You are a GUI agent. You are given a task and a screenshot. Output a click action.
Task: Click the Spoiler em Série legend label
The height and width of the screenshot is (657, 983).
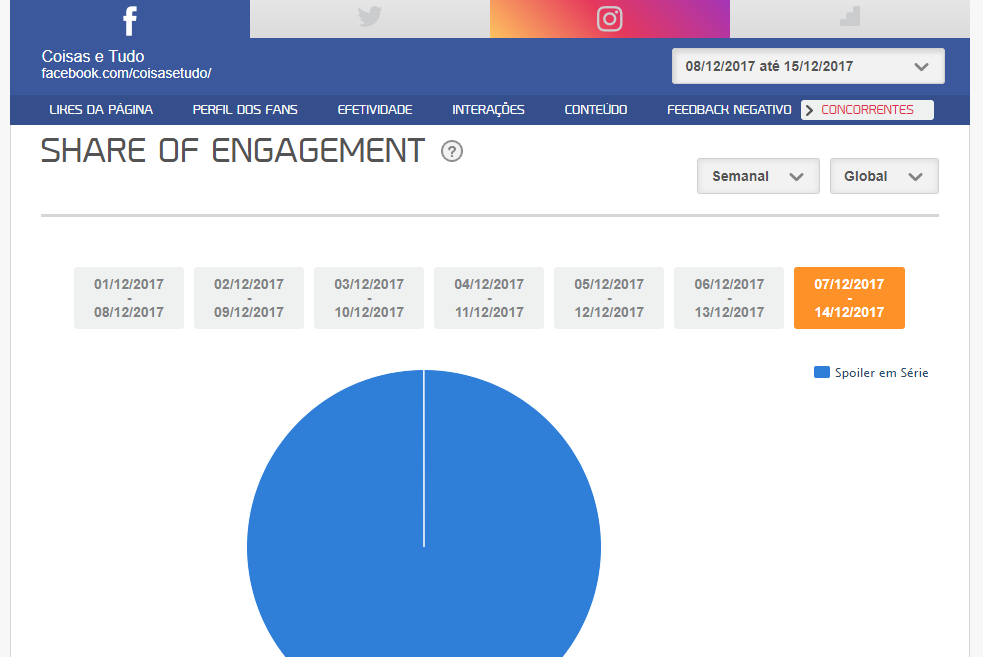[x=881, y=373]
